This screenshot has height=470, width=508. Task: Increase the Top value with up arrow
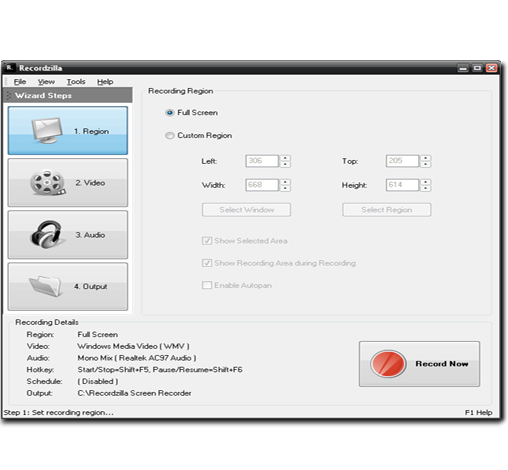(x=426, y=158)
